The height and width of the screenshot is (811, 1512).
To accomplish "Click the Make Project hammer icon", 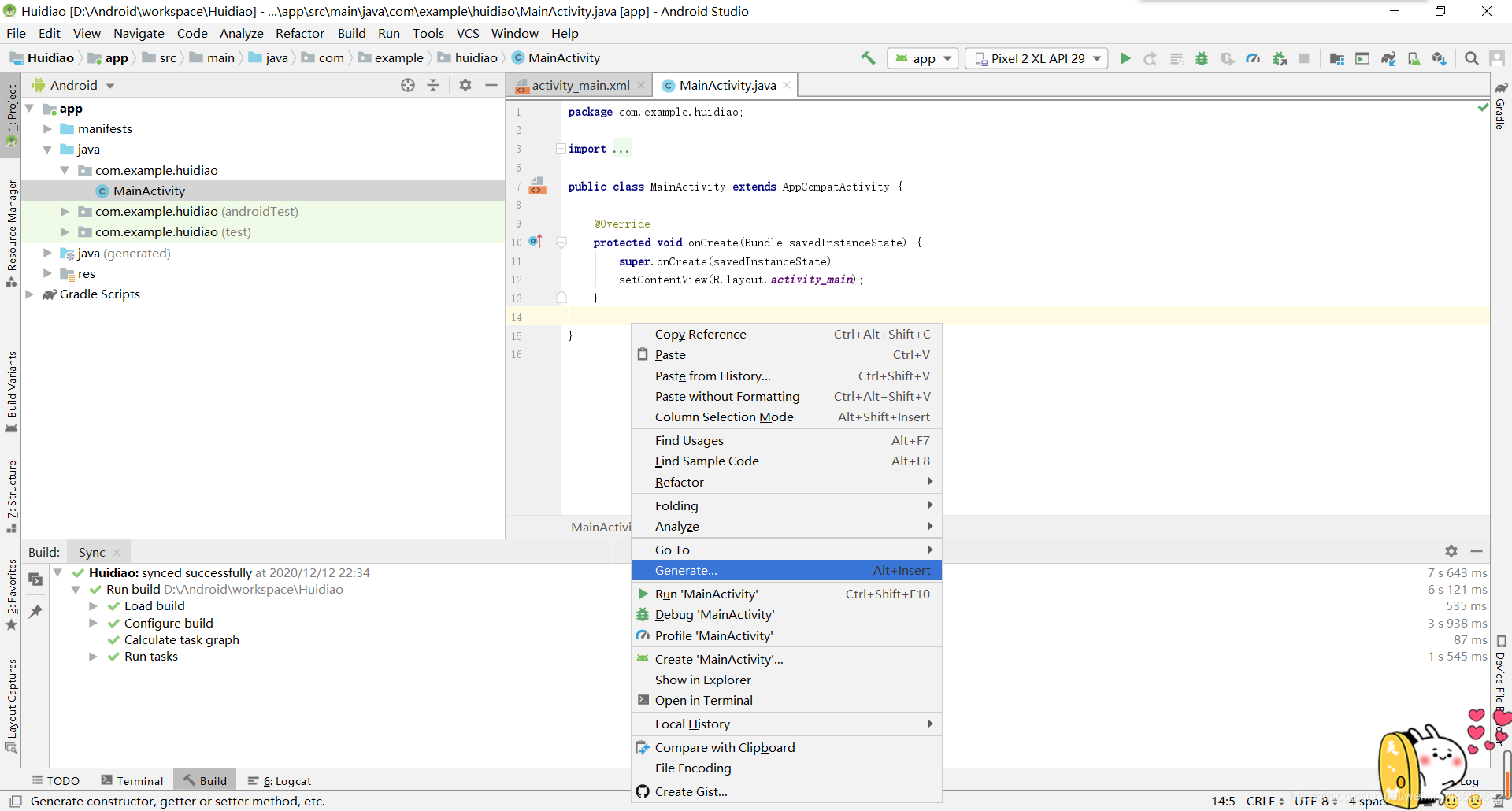I will pyautogui.click(x=868, y=58).
